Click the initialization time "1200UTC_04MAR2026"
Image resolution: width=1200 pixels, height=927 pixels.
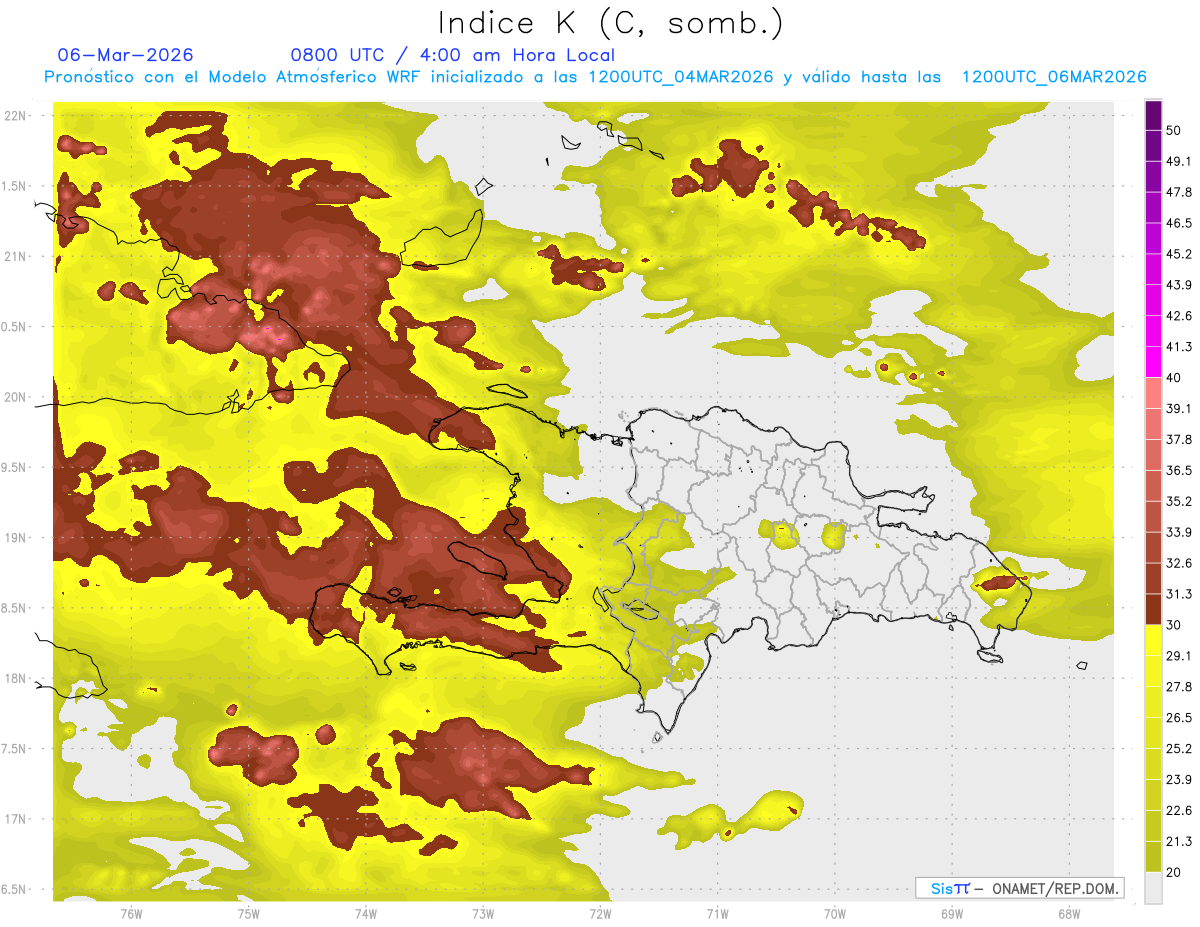point(681,77)
